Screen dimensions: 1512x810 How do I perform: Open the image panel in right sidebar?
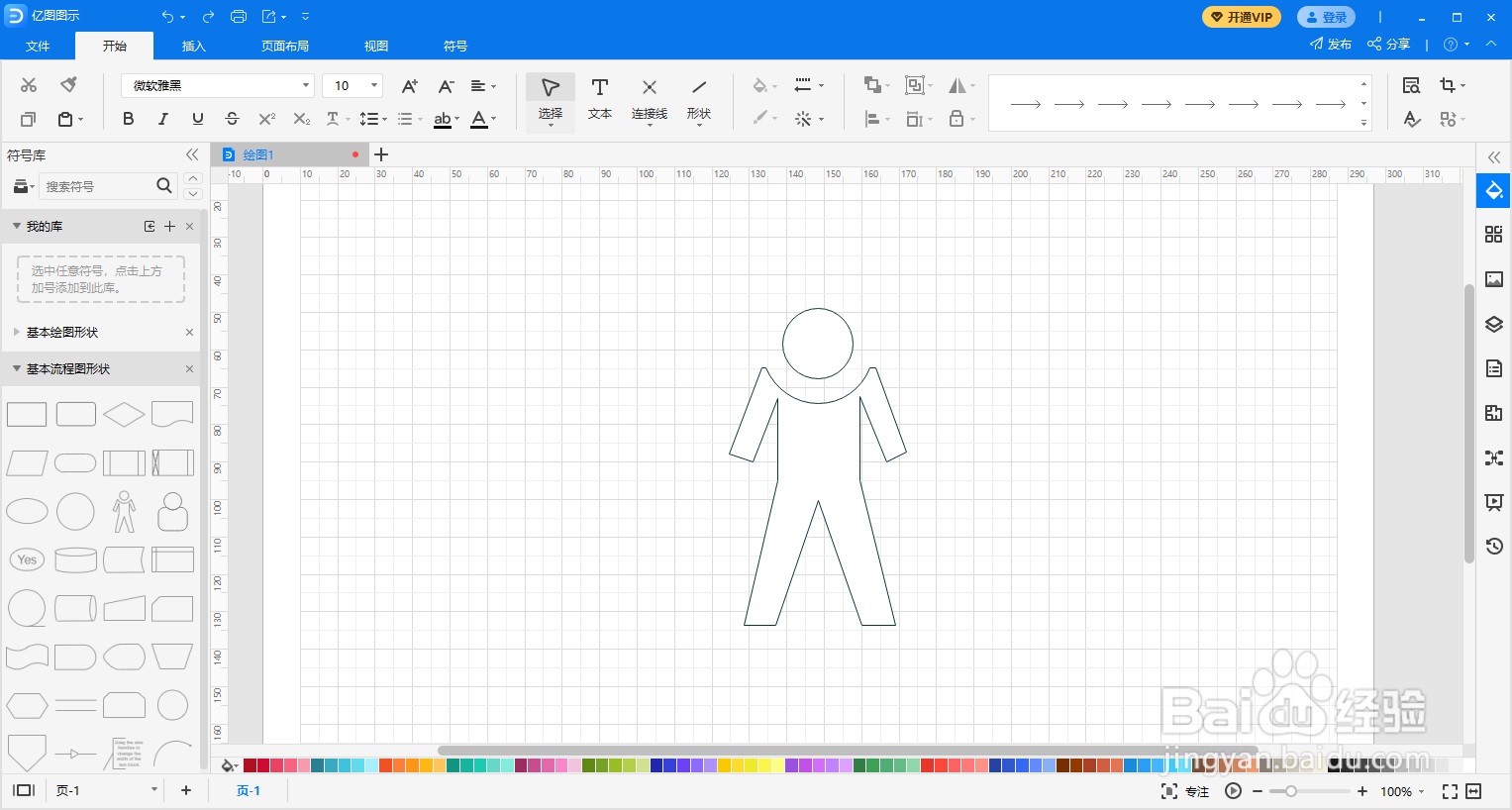point(1493,279)
